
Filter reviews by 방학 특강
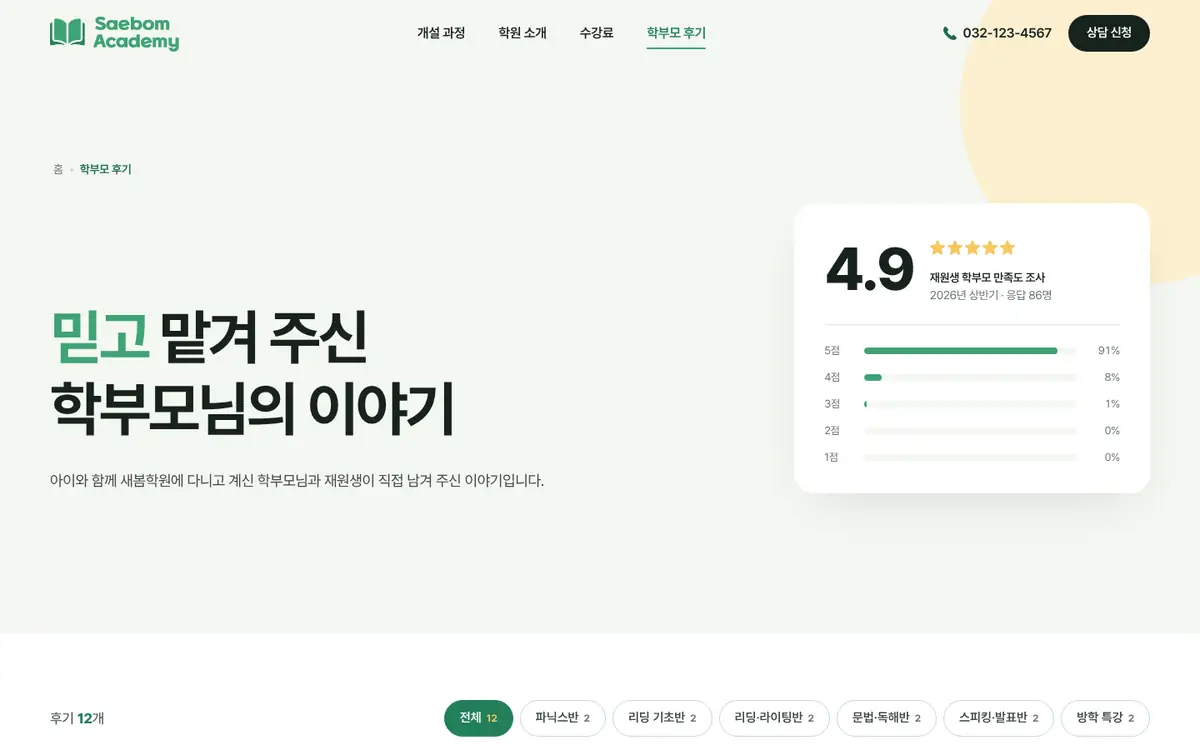1105,718
